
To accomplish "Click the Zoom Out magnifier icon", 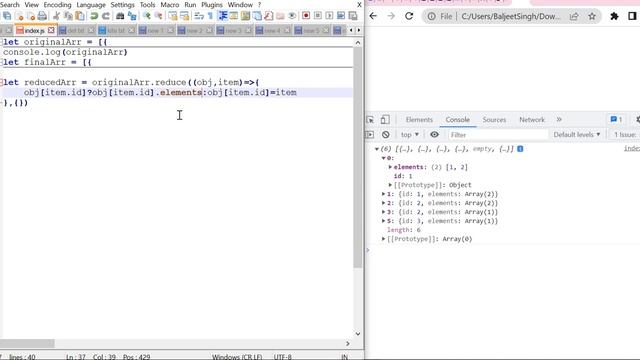I will [158, 16].
